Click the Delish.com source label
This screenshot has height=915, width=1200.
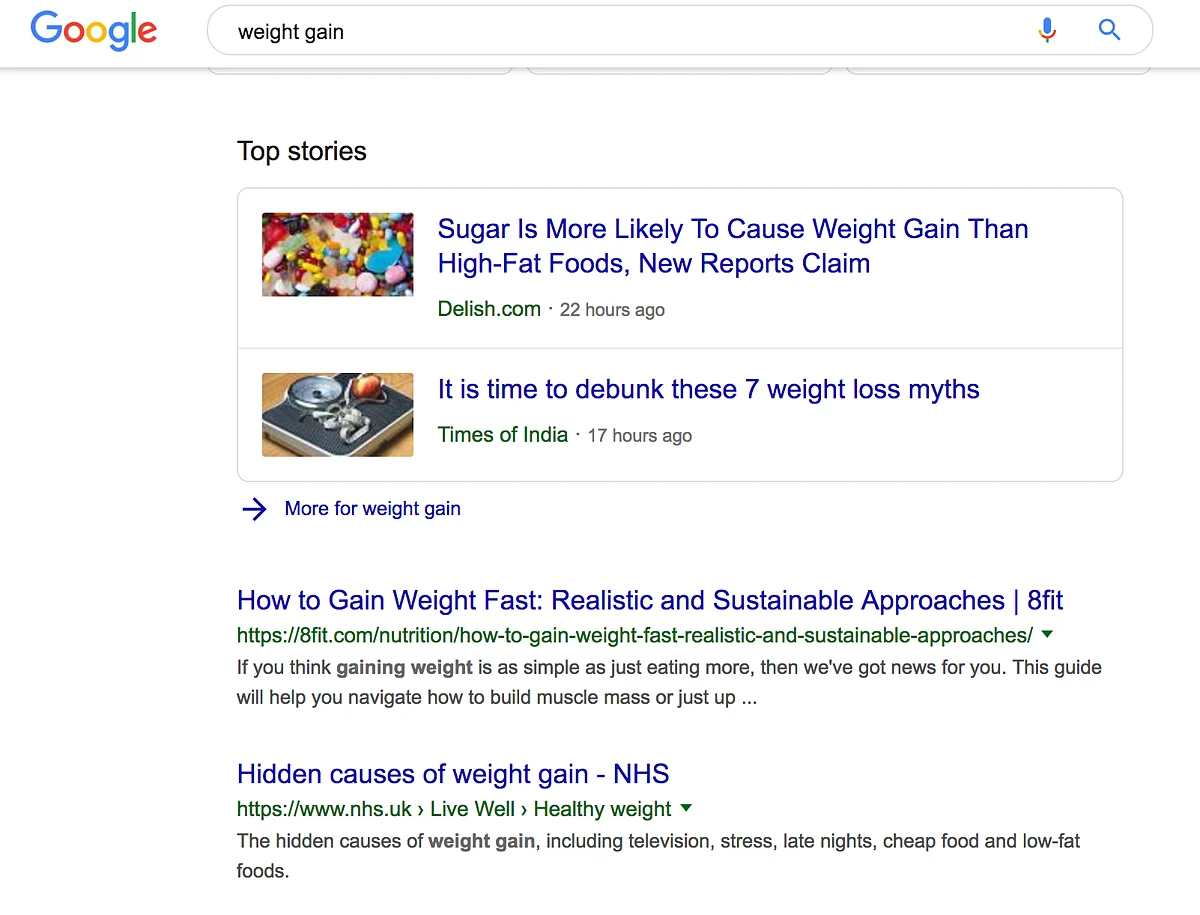tap(489, 309)
